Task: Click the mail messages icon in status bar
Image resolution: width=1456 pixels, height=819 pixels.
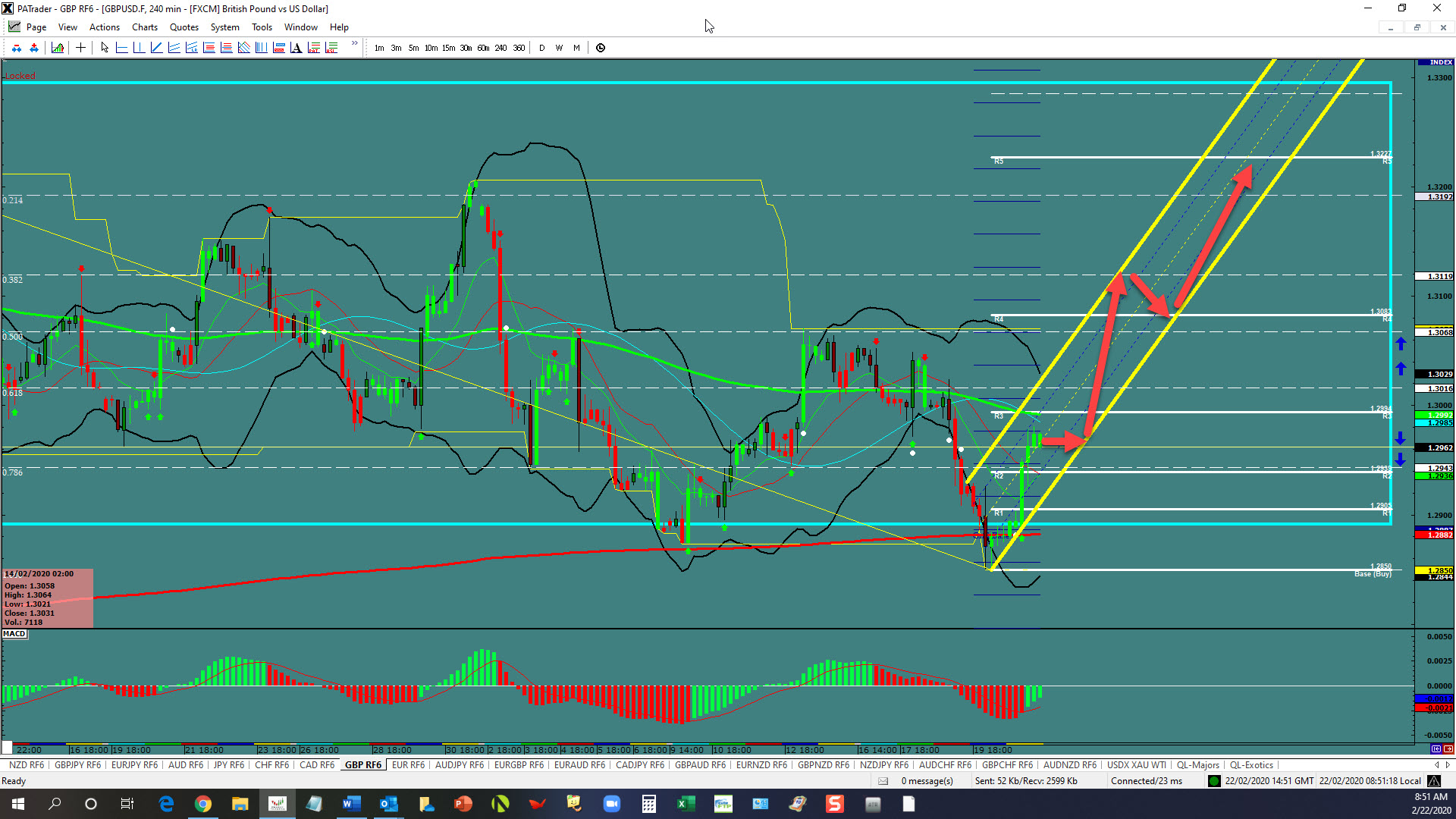Action: point(883,781)
